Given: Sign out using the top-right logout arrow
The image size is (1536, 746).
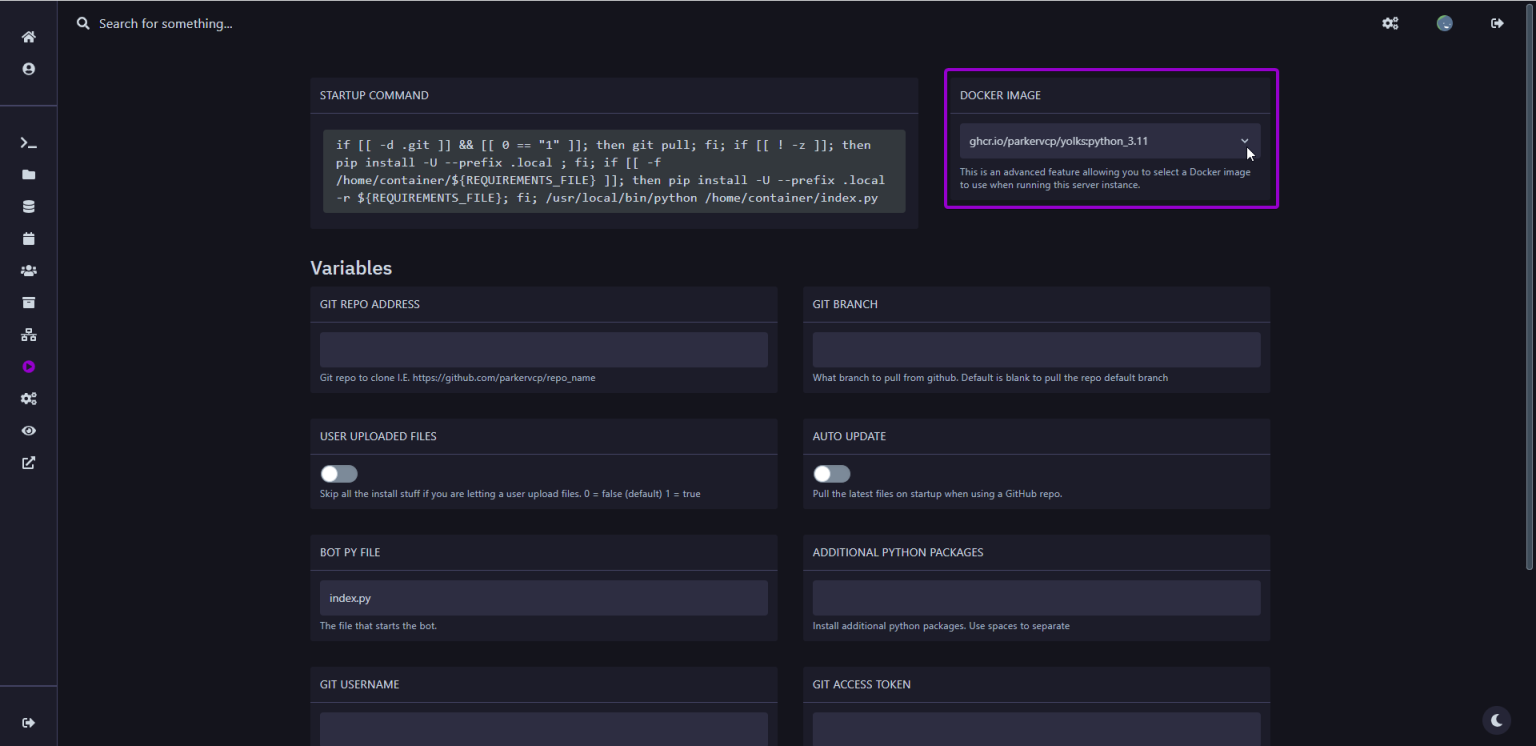Looking at the screenshot, I should coord(1497,22).
